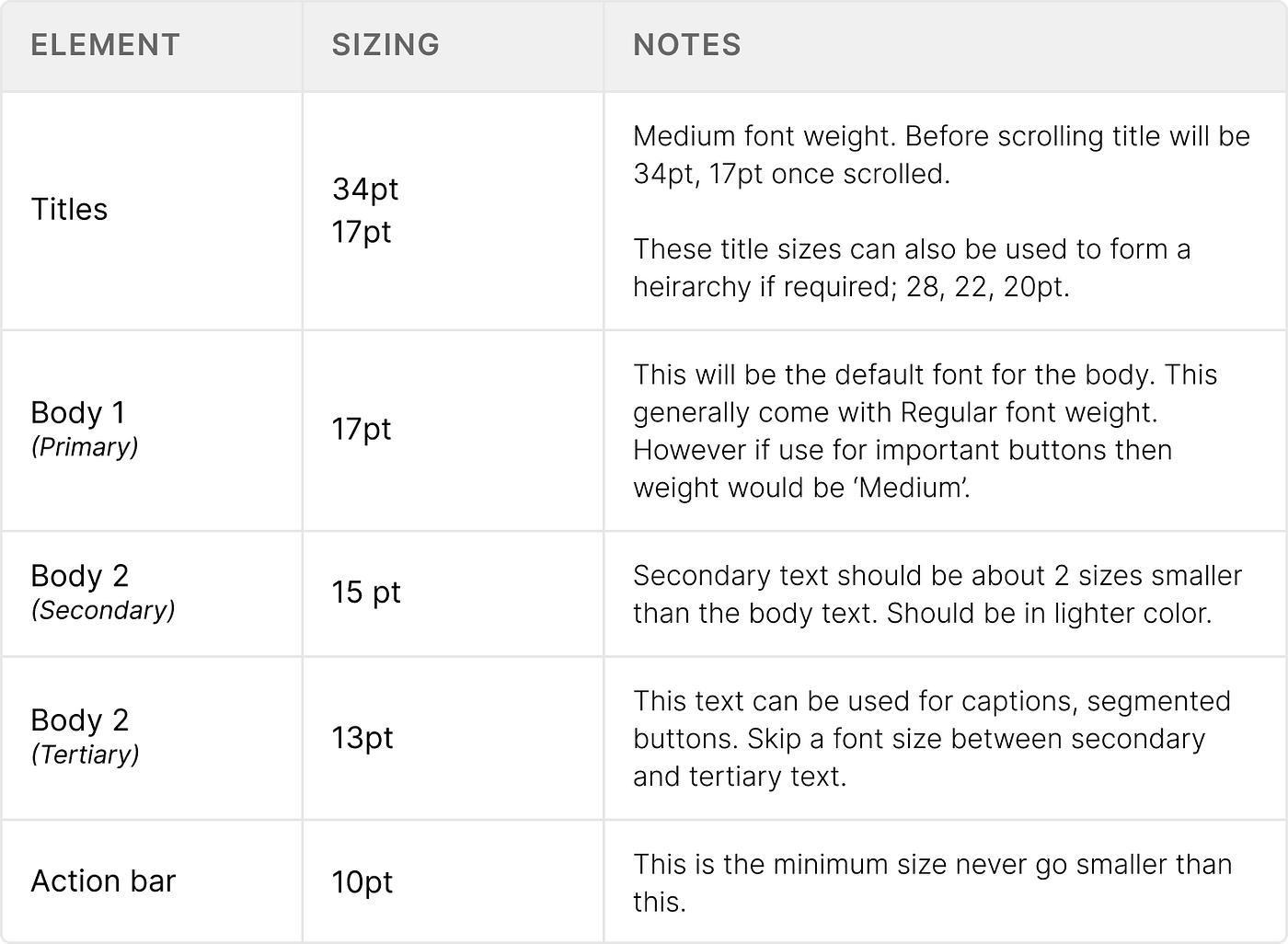
Task: Click the 'Secondary text should be' note
Action: (937, 594)
